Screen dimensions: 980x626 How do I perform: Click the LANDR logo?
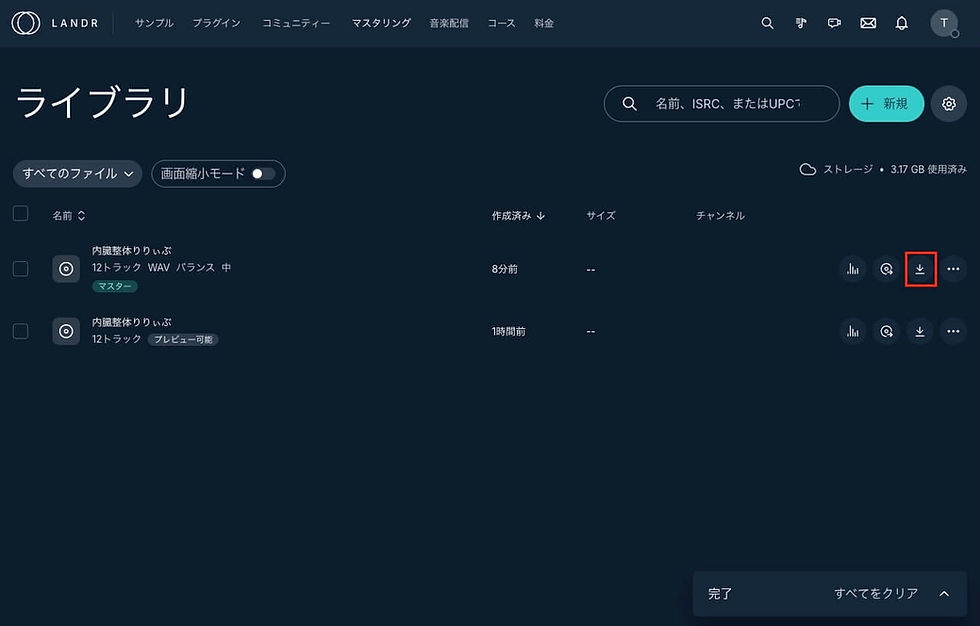55,23
